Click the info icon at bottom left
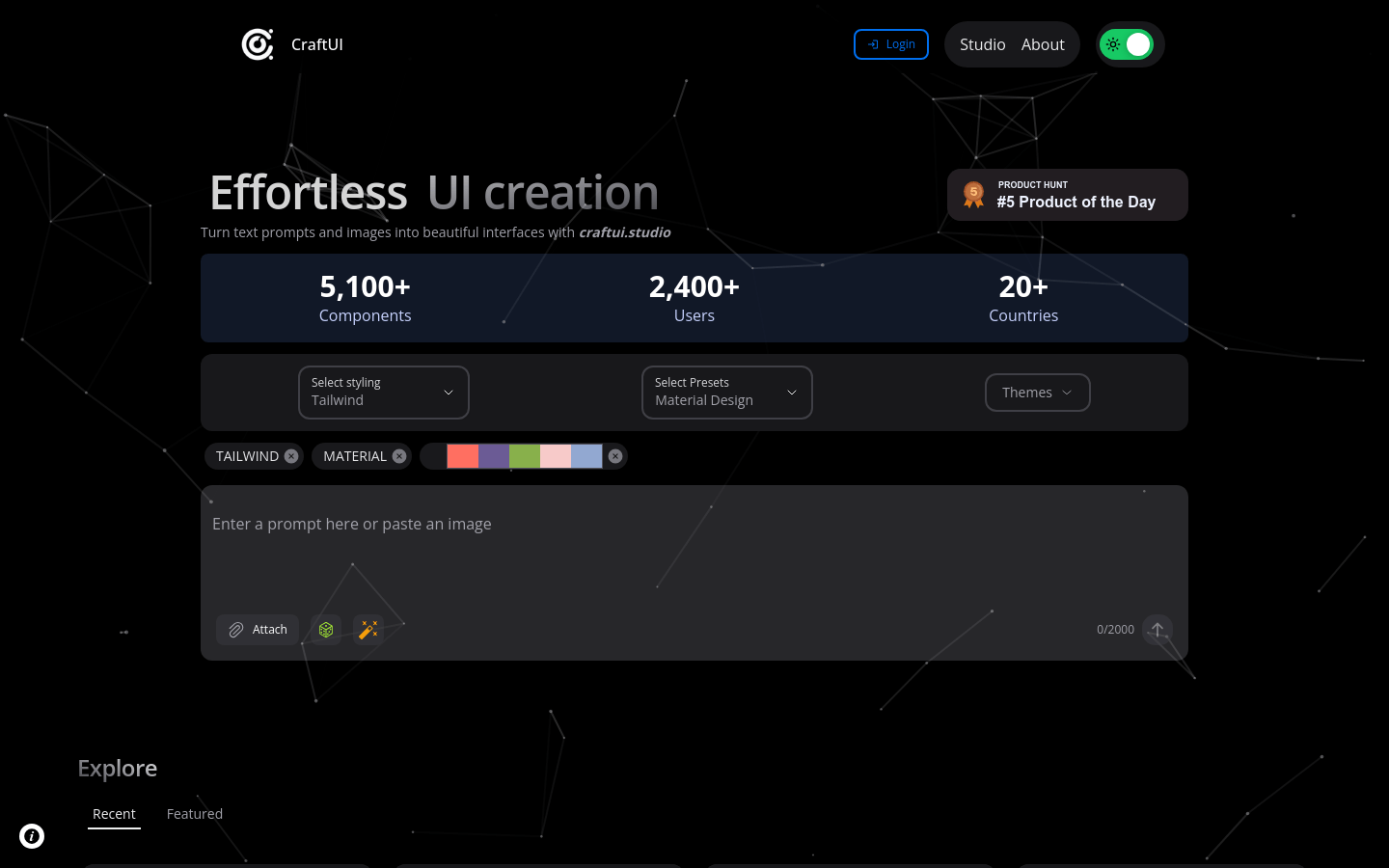1389x868 pixels. pos(32,836)
